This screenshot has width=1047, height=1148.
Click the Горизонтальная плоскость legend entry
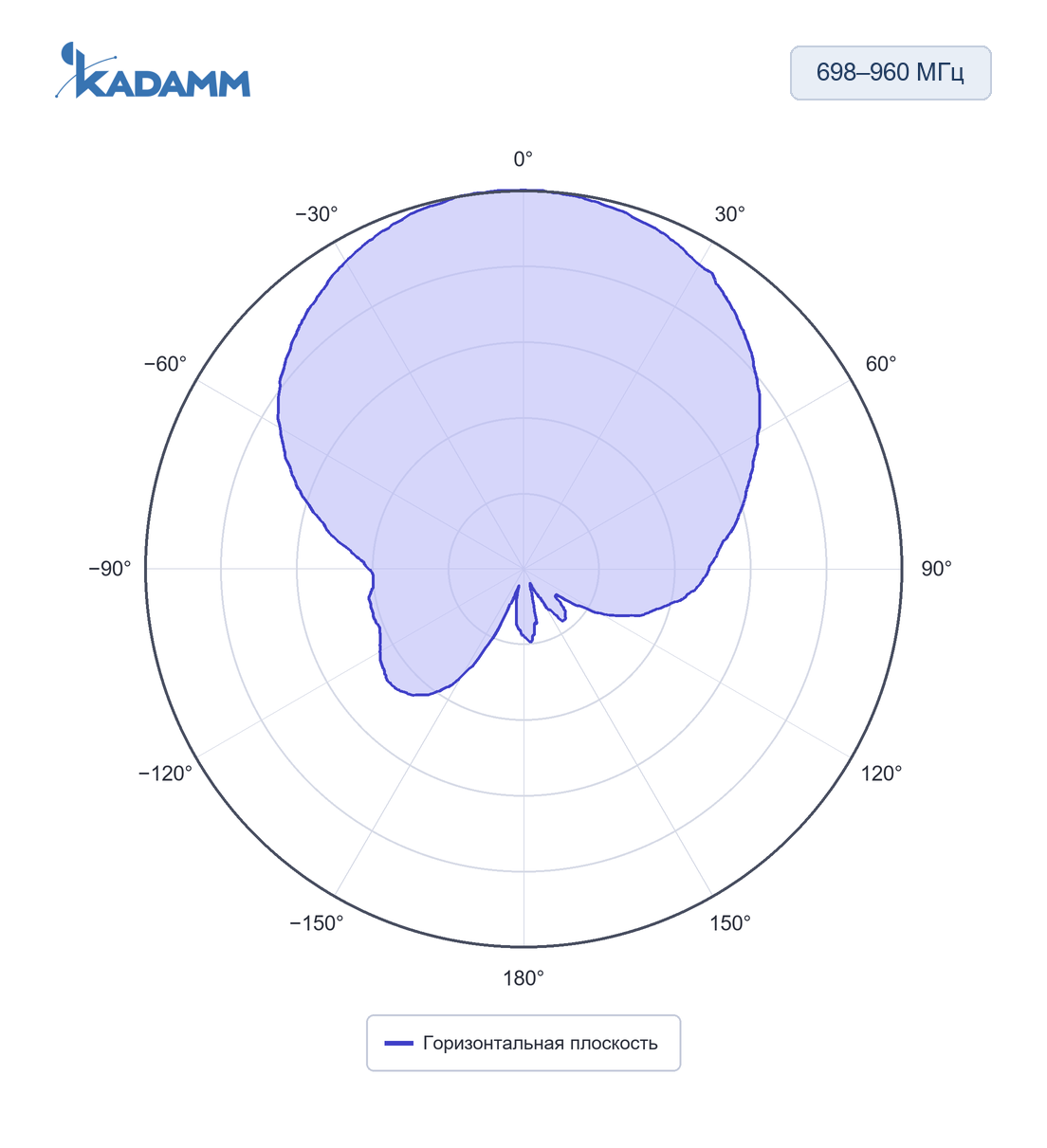click(x=523, y=1043)
